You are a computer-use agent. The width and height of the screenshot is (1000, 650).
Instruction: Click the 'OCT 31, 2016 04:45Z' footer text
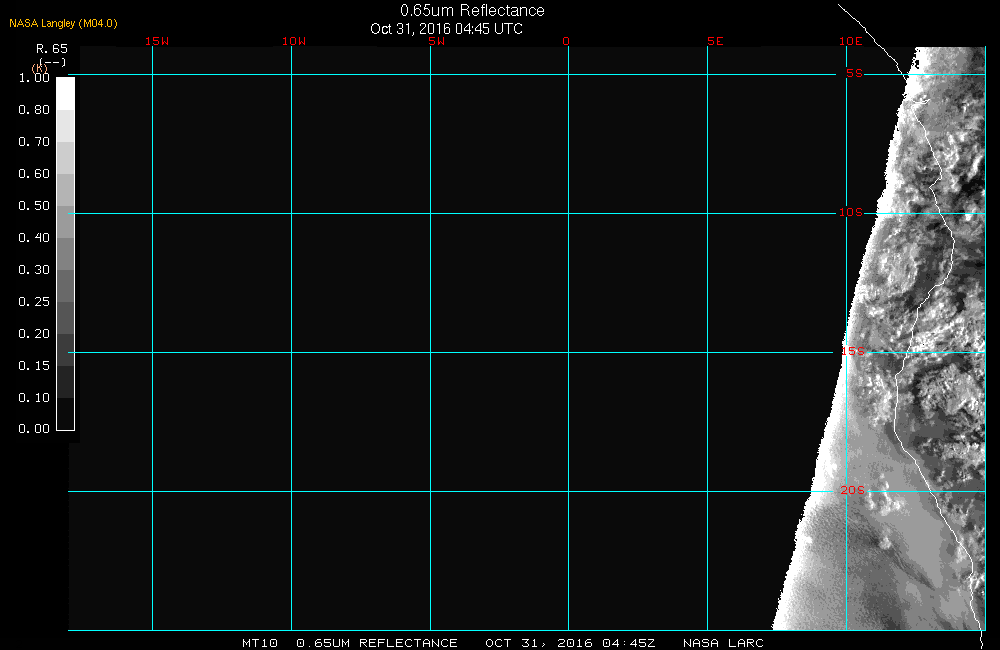[x=570, y=643]
